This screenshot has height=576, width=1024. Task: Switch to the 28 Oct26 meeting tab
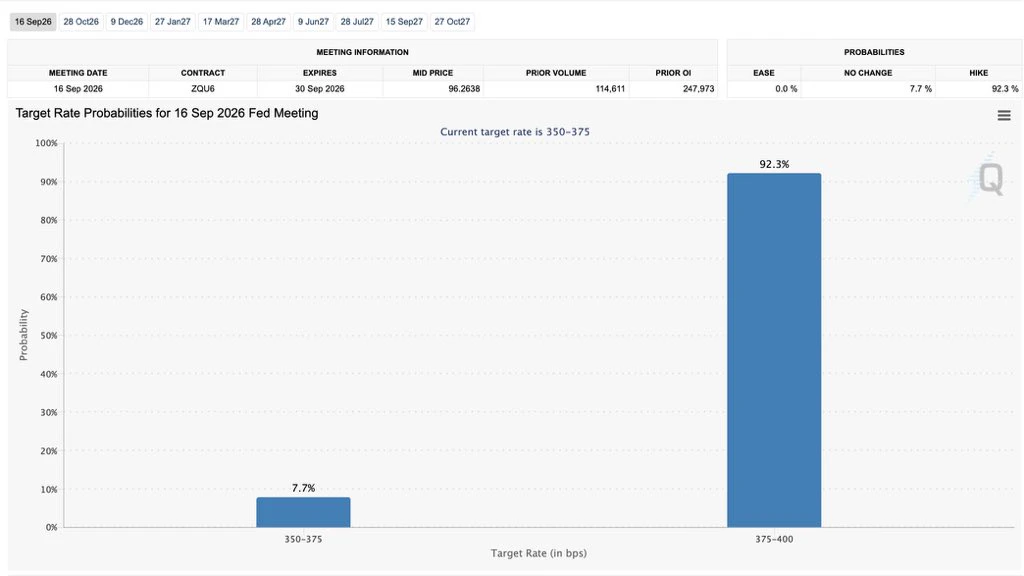[x=81, y=22]
